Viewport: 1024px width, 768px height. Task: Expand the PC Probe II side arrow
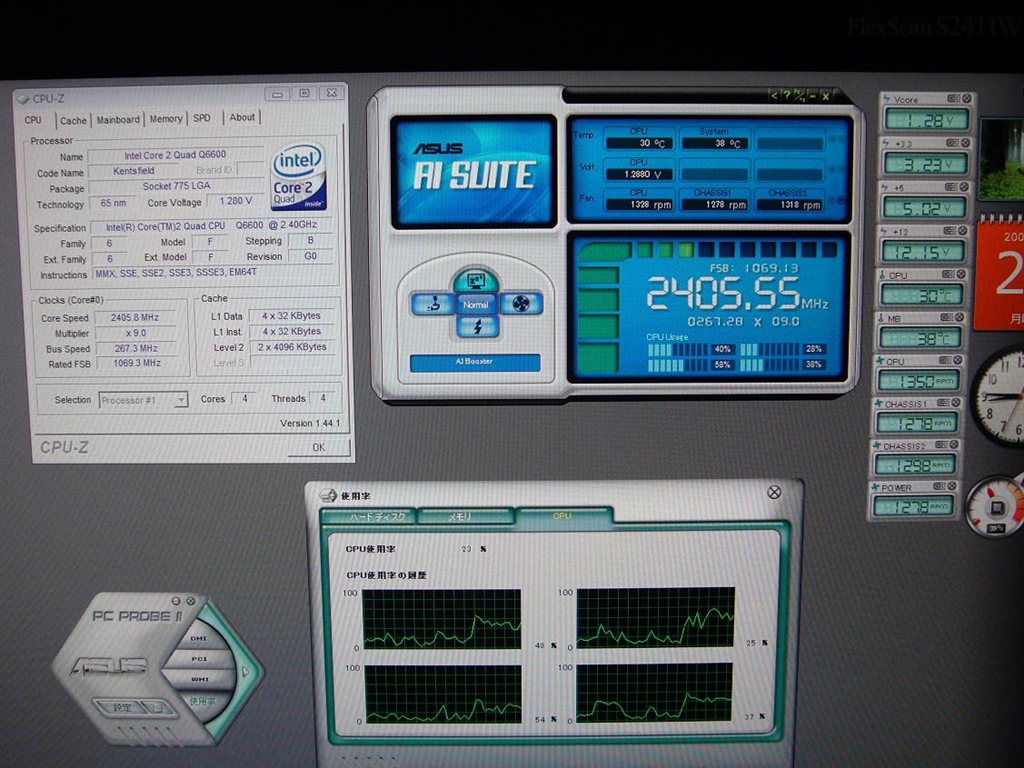coord(246,671)
